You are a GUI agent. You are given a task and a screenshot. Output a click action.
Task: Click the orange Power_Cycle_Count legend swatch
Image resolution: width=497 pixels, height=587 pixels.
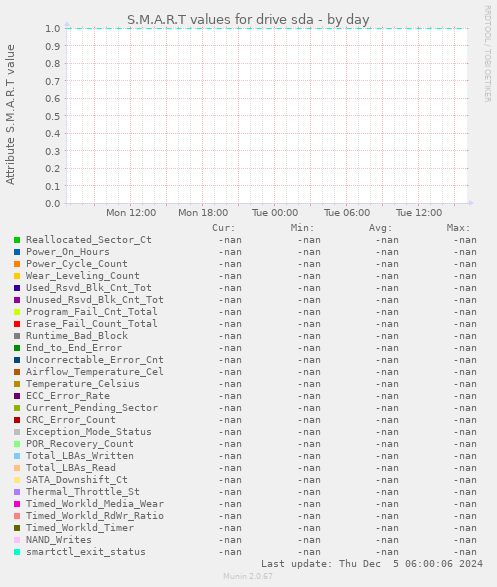point(17,264)
